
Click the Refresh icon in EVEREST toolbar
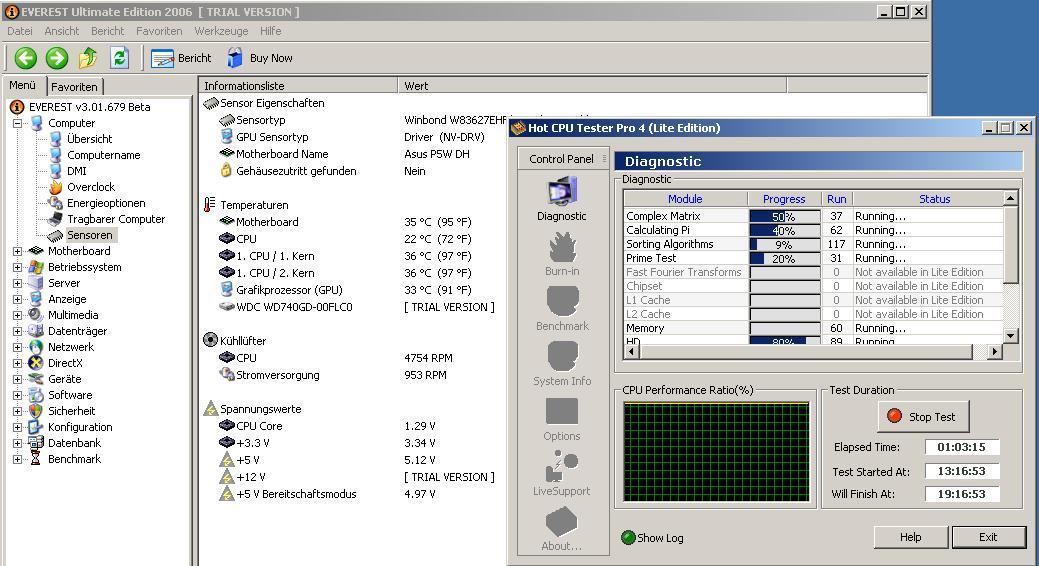point(119,58)
